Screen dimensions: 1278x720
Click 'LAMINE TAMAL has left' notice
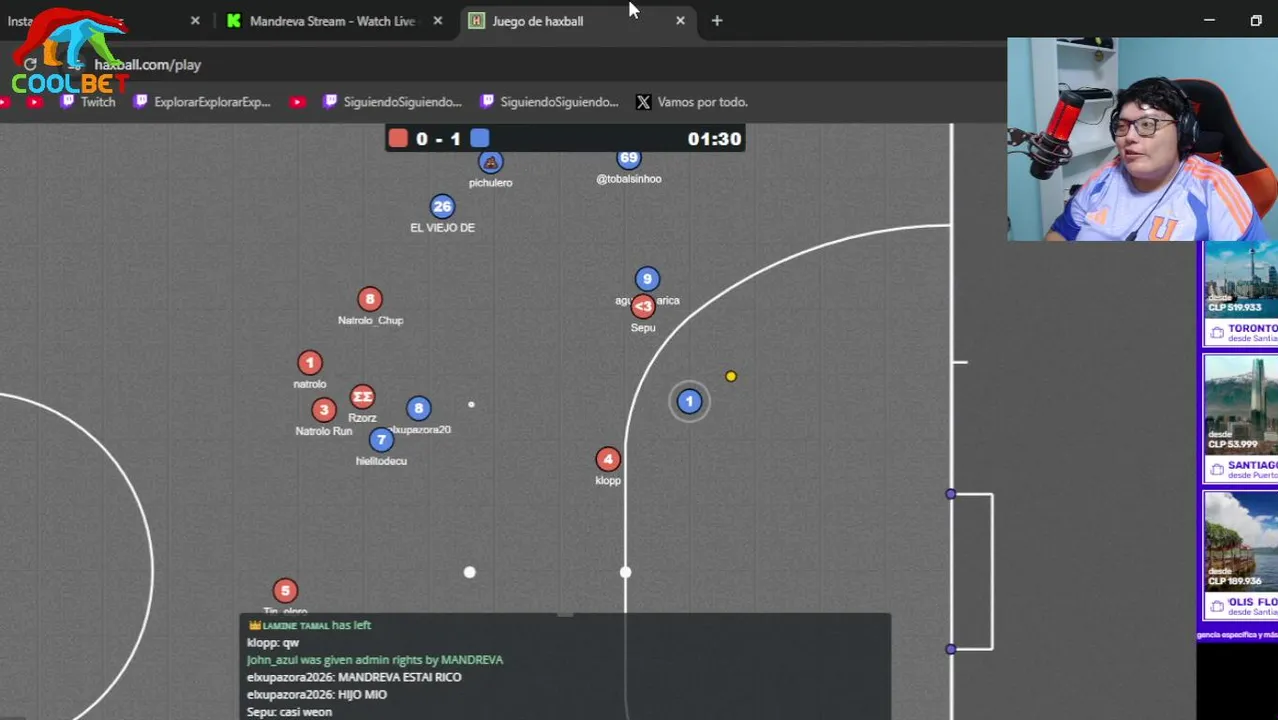click(x=310, y=625)
